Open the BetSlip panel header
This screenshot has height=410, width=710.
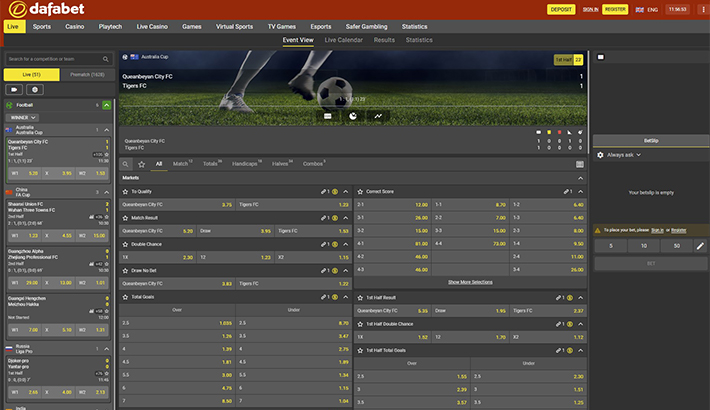pyautogui.click(x=651, y=140)
